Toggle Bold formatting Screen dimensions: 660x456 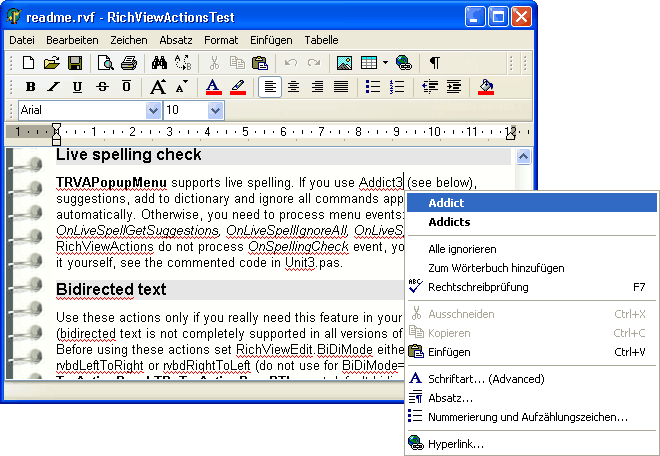click(30, 87)
